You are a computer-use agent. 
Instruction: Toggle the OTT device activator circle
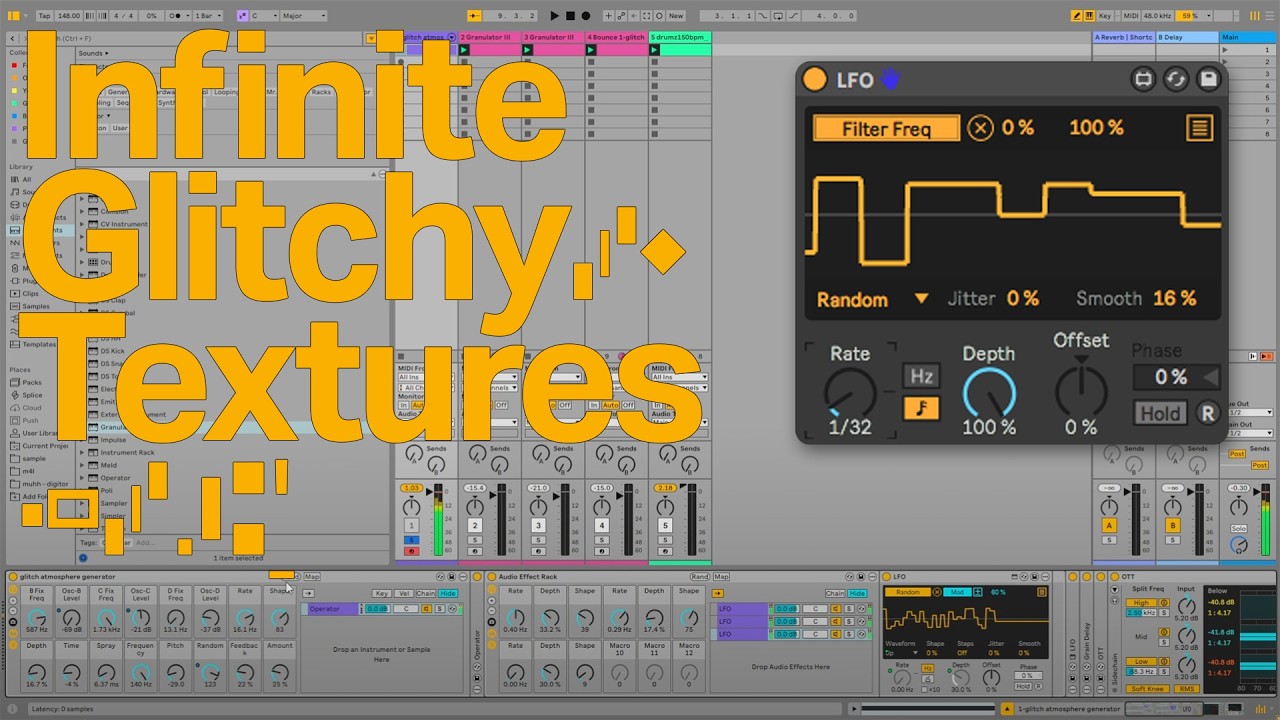click(x=1117, y=577)
